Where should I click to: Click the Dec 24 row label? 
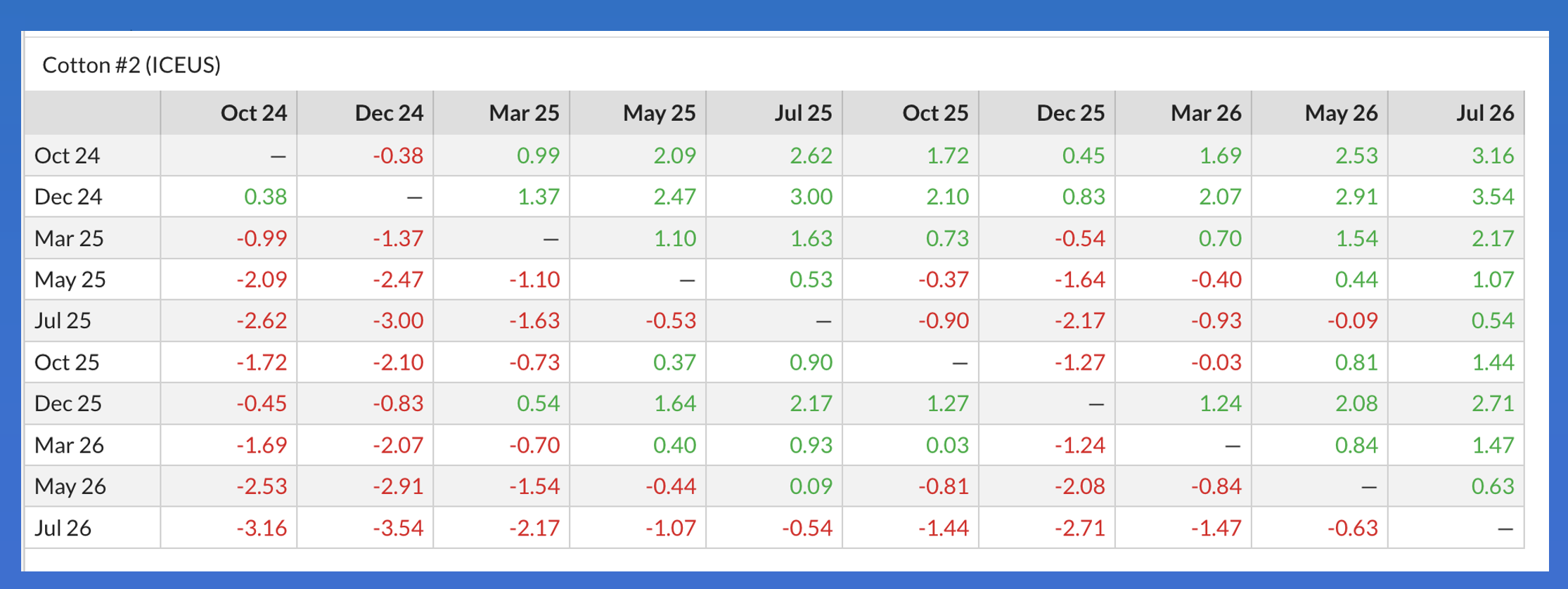[x=68, y=197]
